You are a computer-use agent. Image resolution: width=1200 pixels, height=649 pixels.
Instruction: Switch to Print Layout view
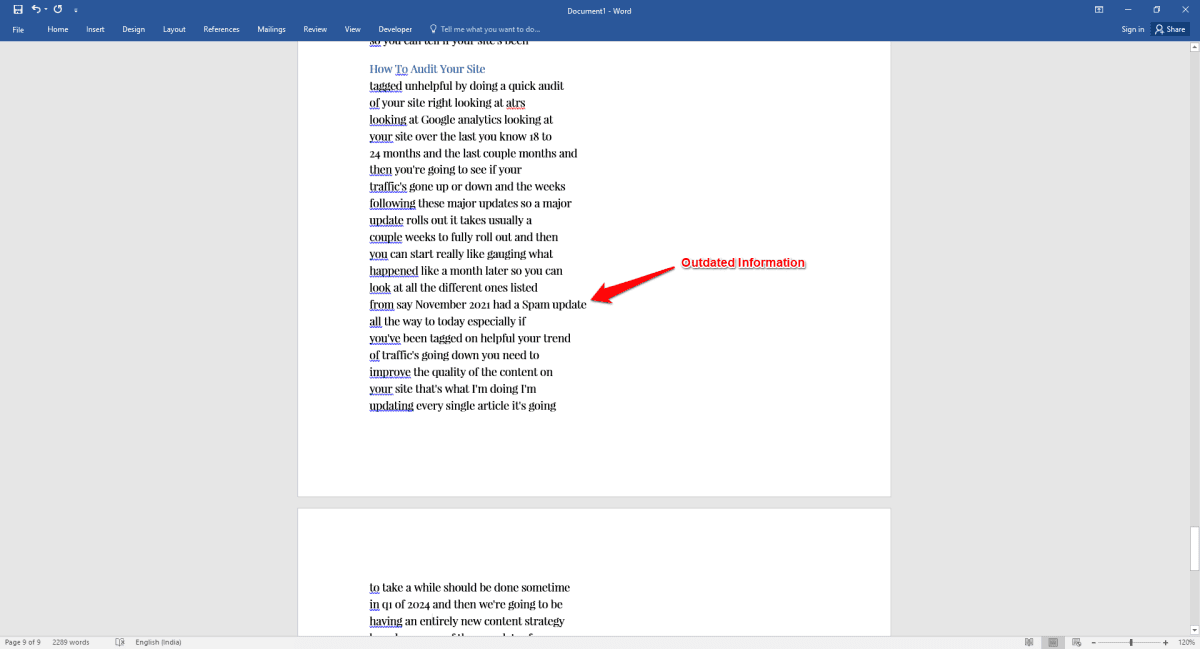pyautogui.click(x=1053, y=642)
